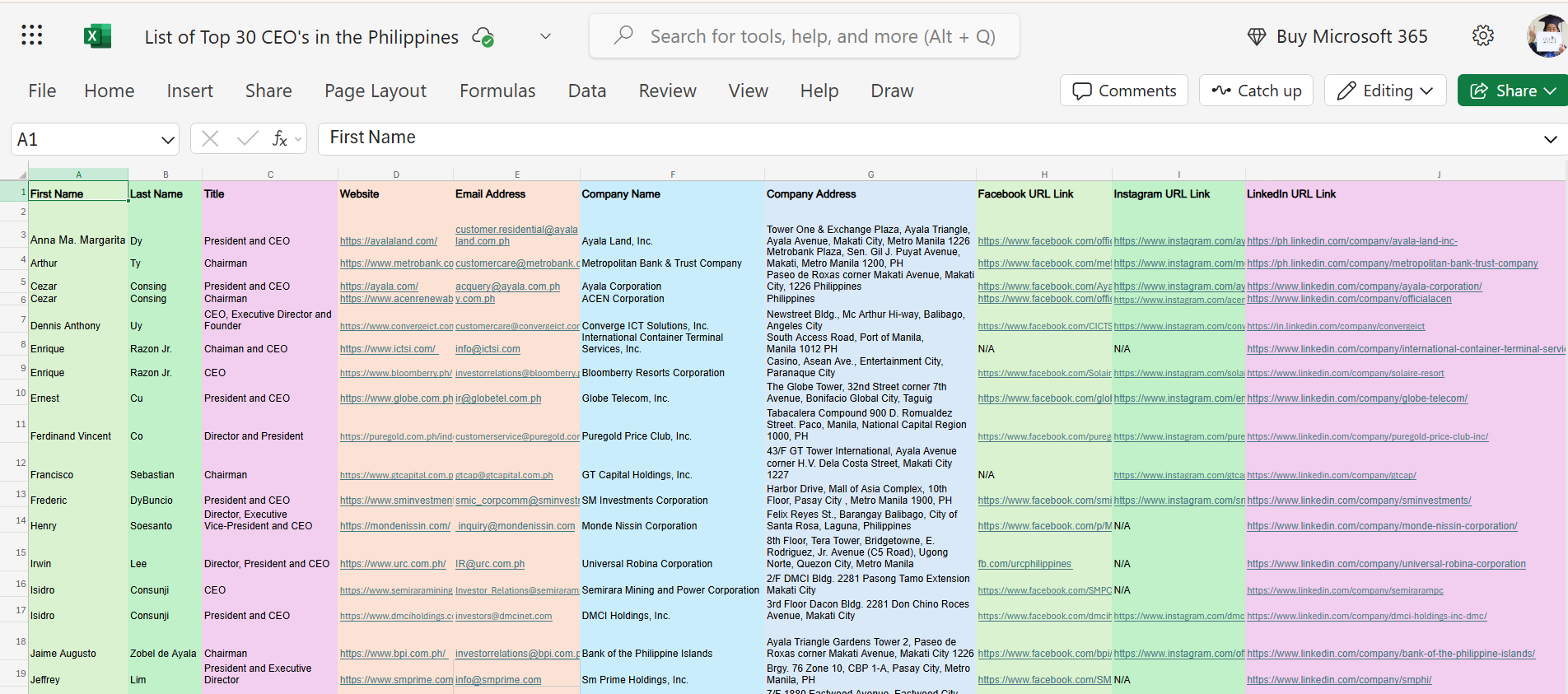Open the Name Box dropdown arrow
1568x694 pixels.
167,140
